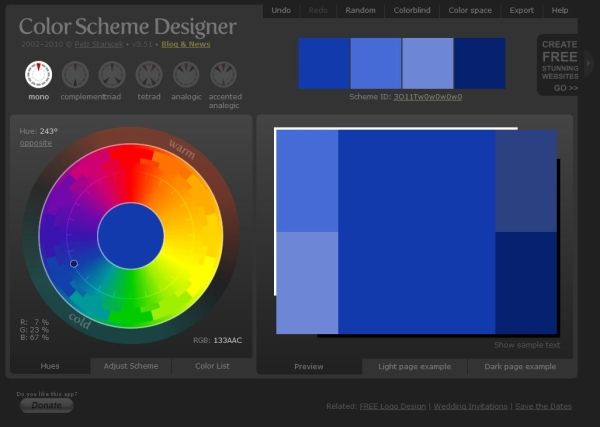
Task: Pick the analogic scheme icon
Action: (186, 75)
